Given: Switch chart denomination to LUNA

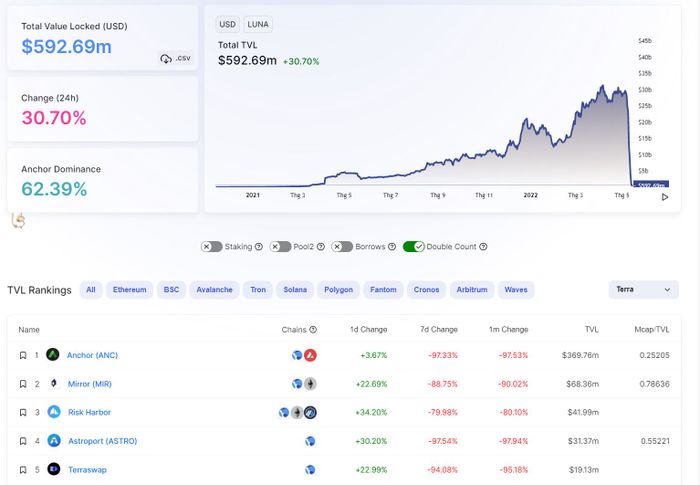Looking at the screenshot, I should [258, 24].
